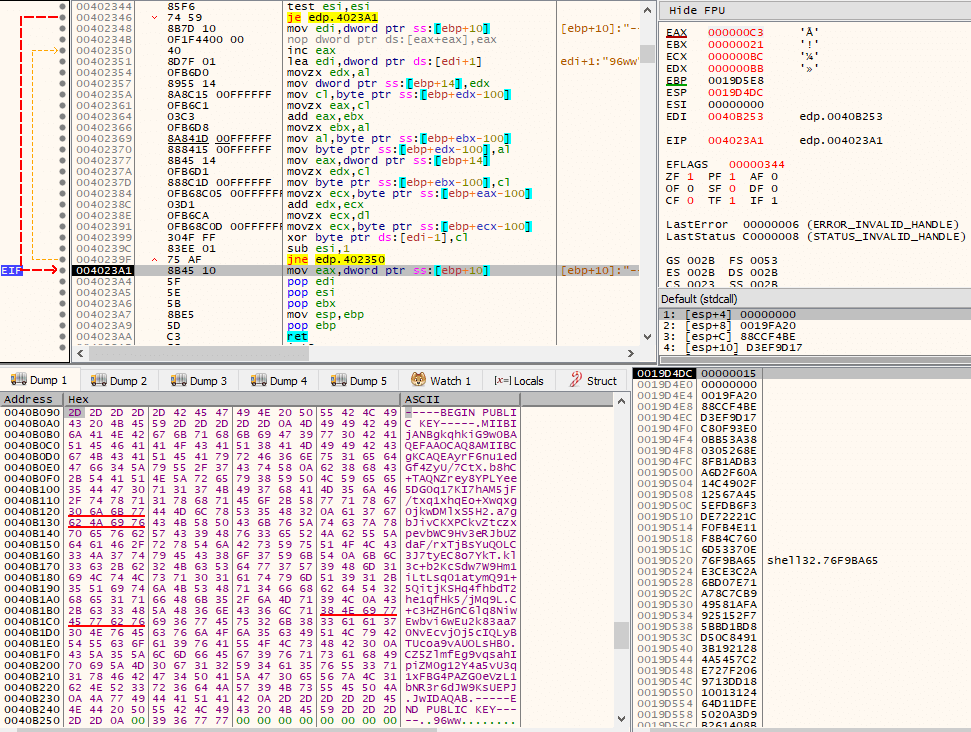Open the Dump 2 tab
This screenshot has width=971, height=732.
click(118, 381)
